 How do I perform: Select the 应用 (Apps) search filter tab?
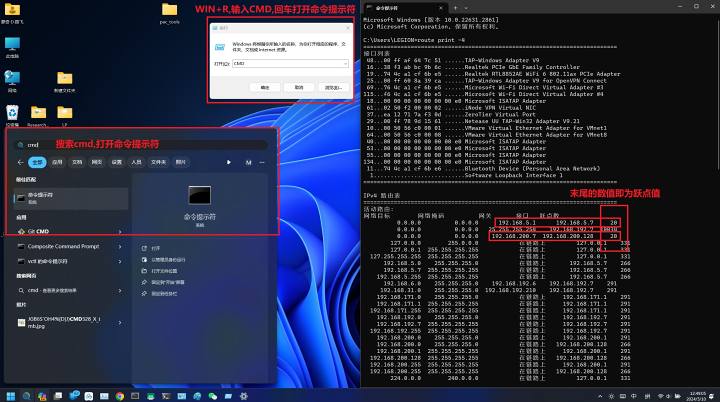(x=57, y=161)
